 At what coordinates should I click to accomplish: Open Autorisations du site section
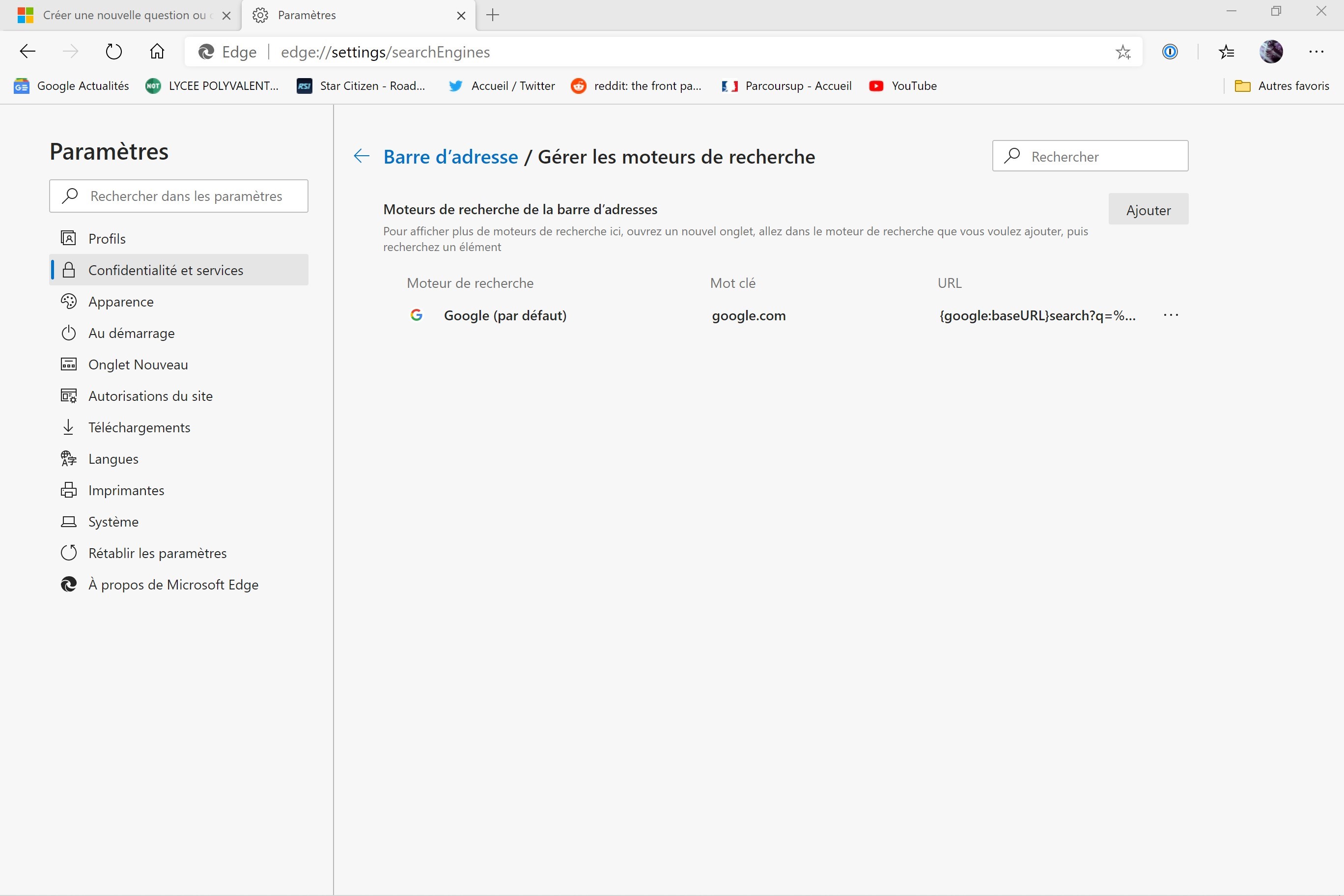(179, 395)
